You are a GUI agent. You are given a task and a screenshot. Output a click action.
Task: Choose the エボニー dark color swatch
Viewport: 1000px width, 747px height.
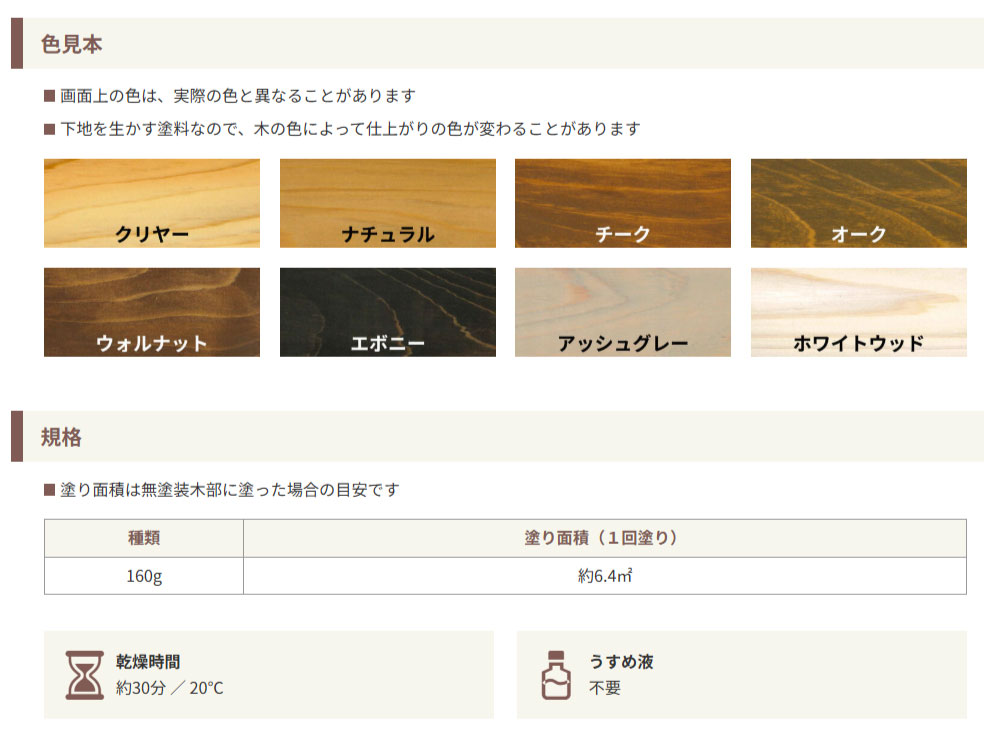point(387,312)
